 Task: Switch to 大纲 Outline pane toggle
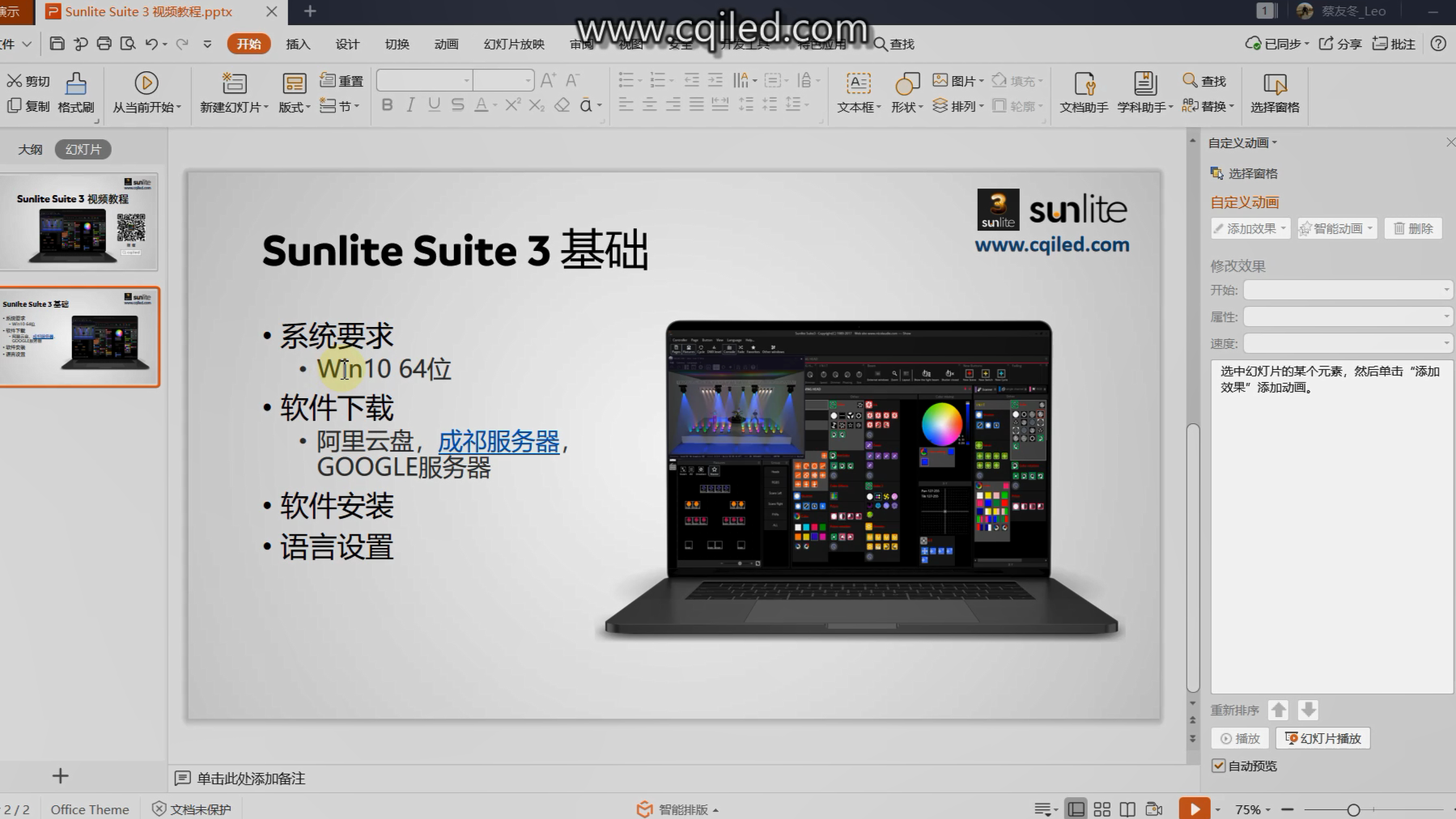[x=30, y=150]
